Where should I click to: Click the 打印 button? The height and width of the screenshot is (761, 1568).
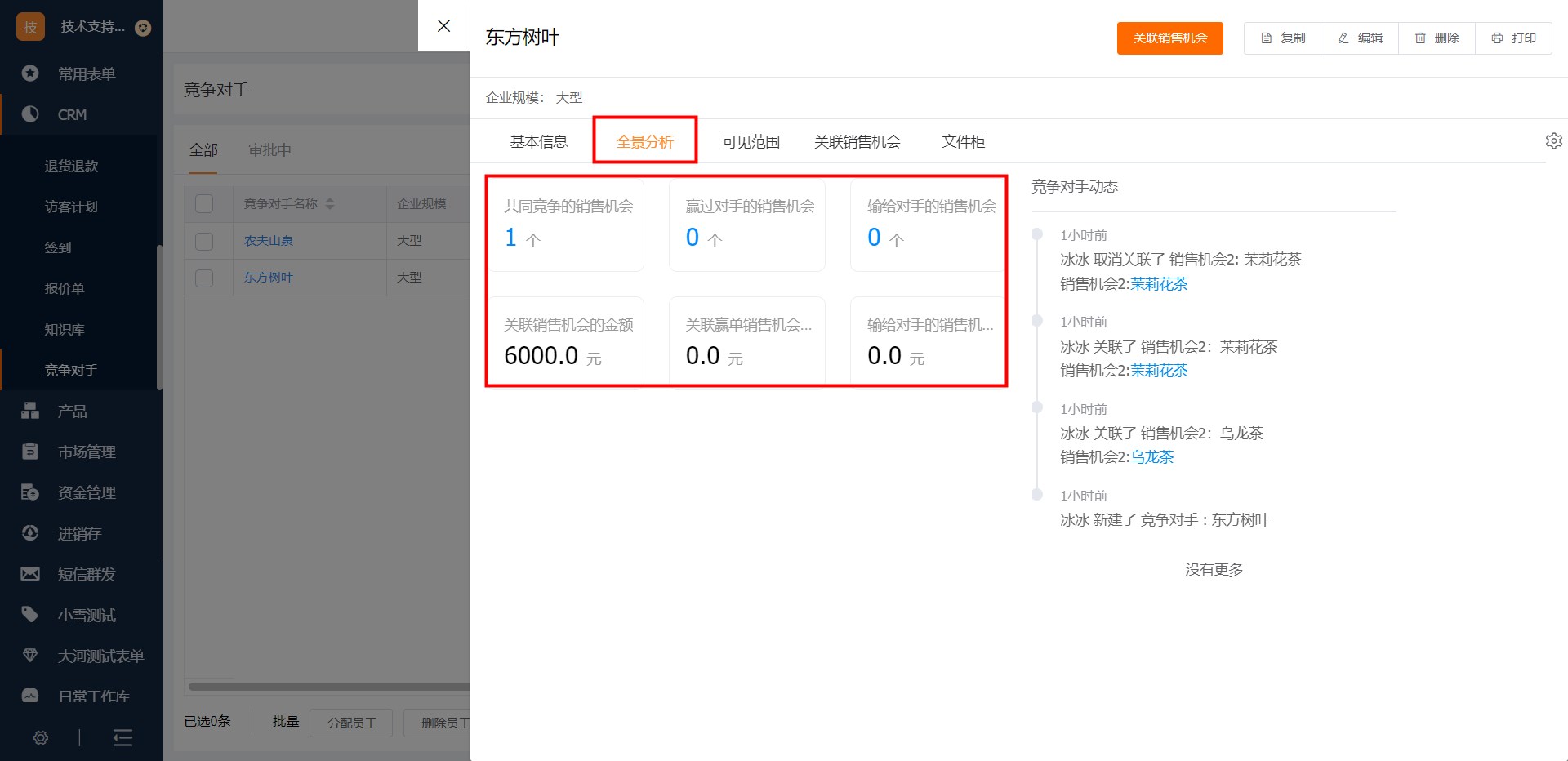(x=1513, y=38)
